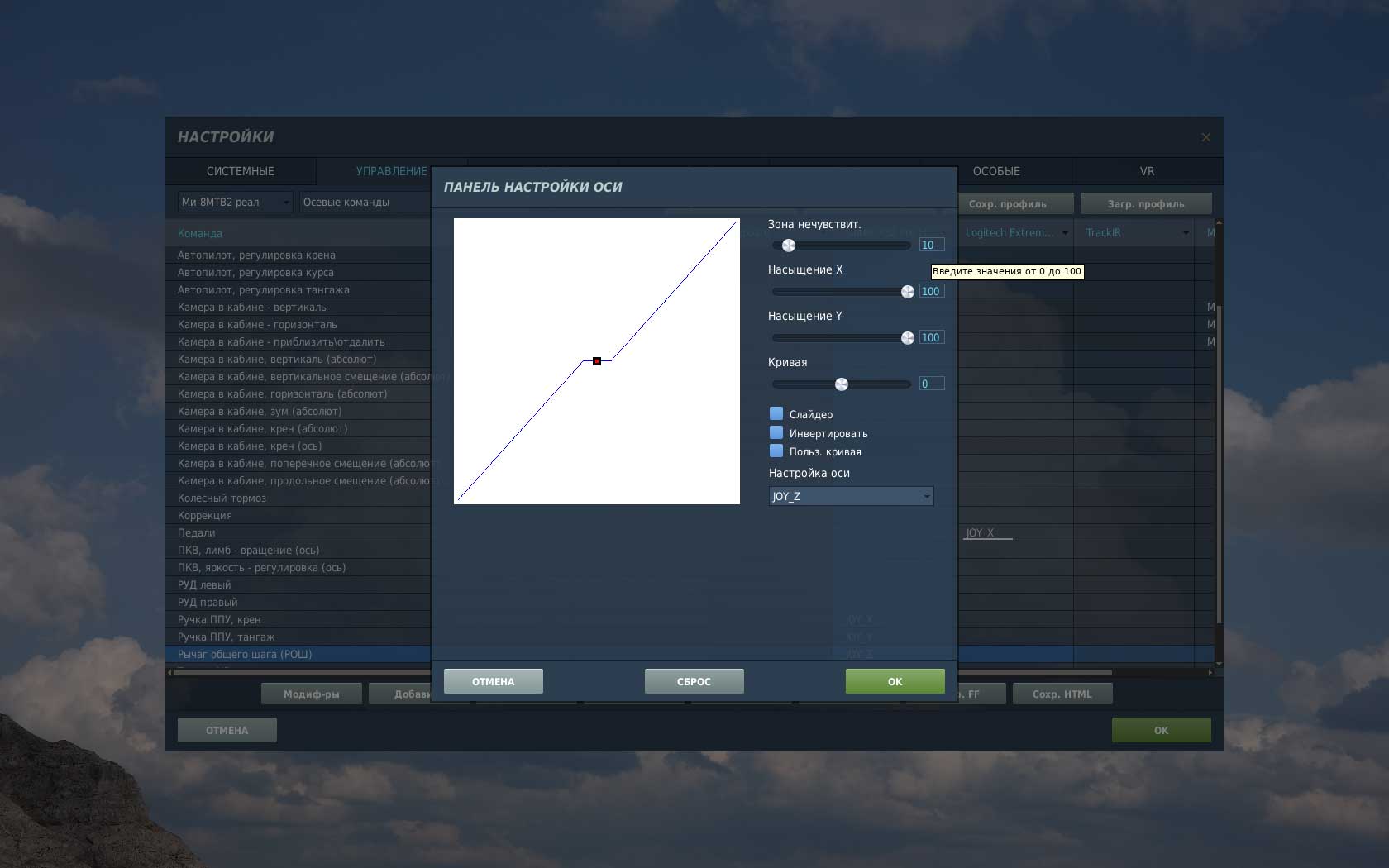Image resolution: width=1389 pixels, height=868 pixels.
Task: Enable the Польз. кривая checkbox
Action: pos(776,451)
